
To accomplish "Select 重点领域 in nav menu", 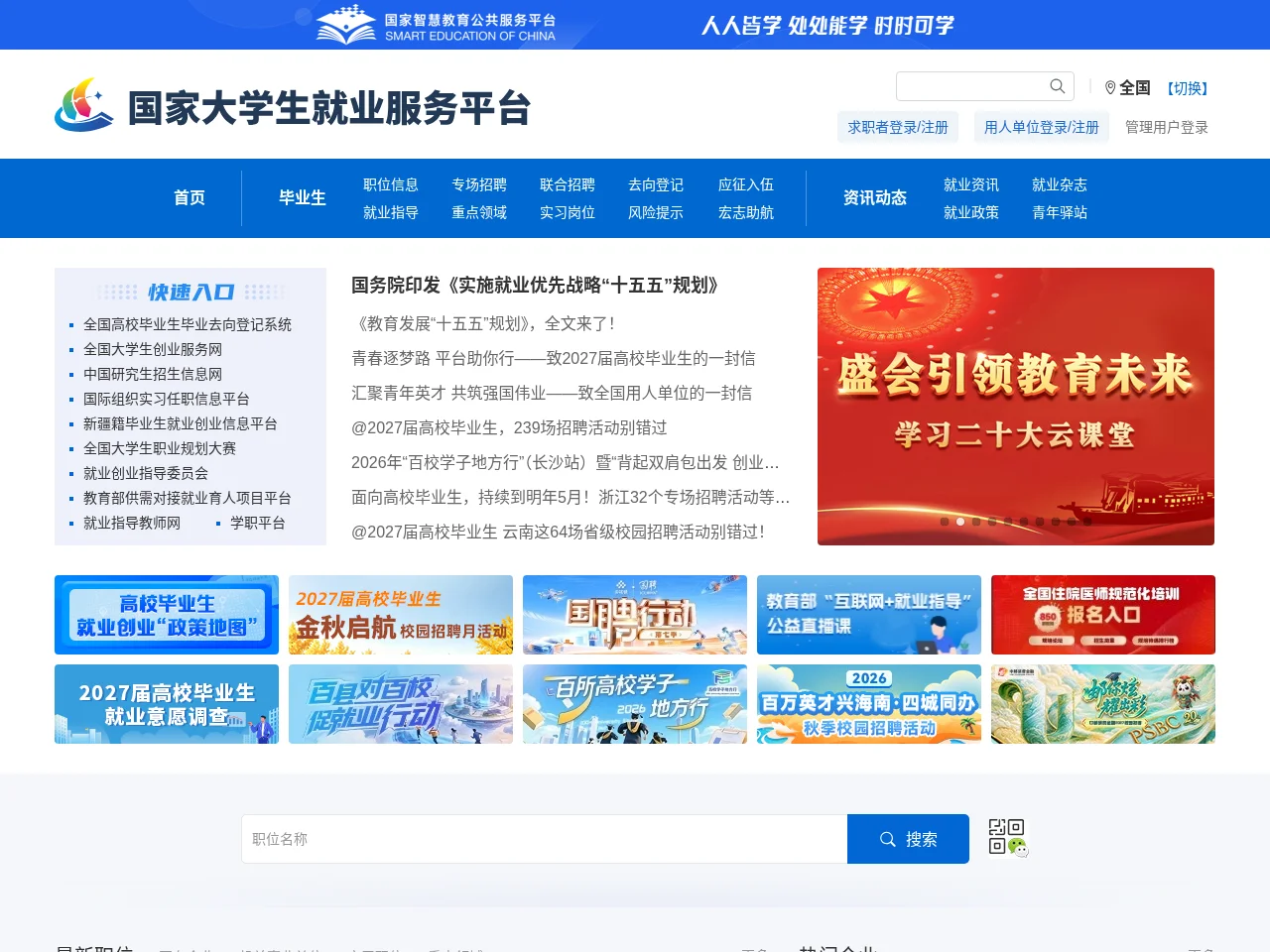I will 479,212.
